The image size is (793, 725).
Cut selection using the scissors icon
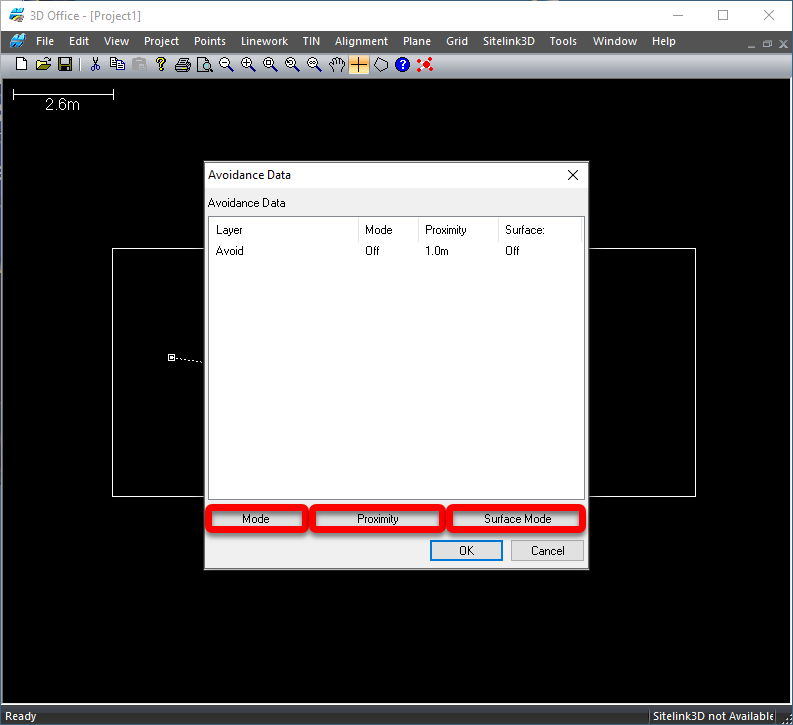(95, 64)
